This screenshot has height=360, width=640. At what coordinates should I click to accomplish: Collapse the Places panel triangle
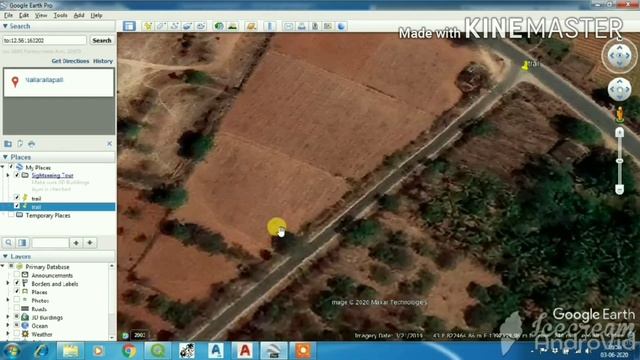(5, 157)
